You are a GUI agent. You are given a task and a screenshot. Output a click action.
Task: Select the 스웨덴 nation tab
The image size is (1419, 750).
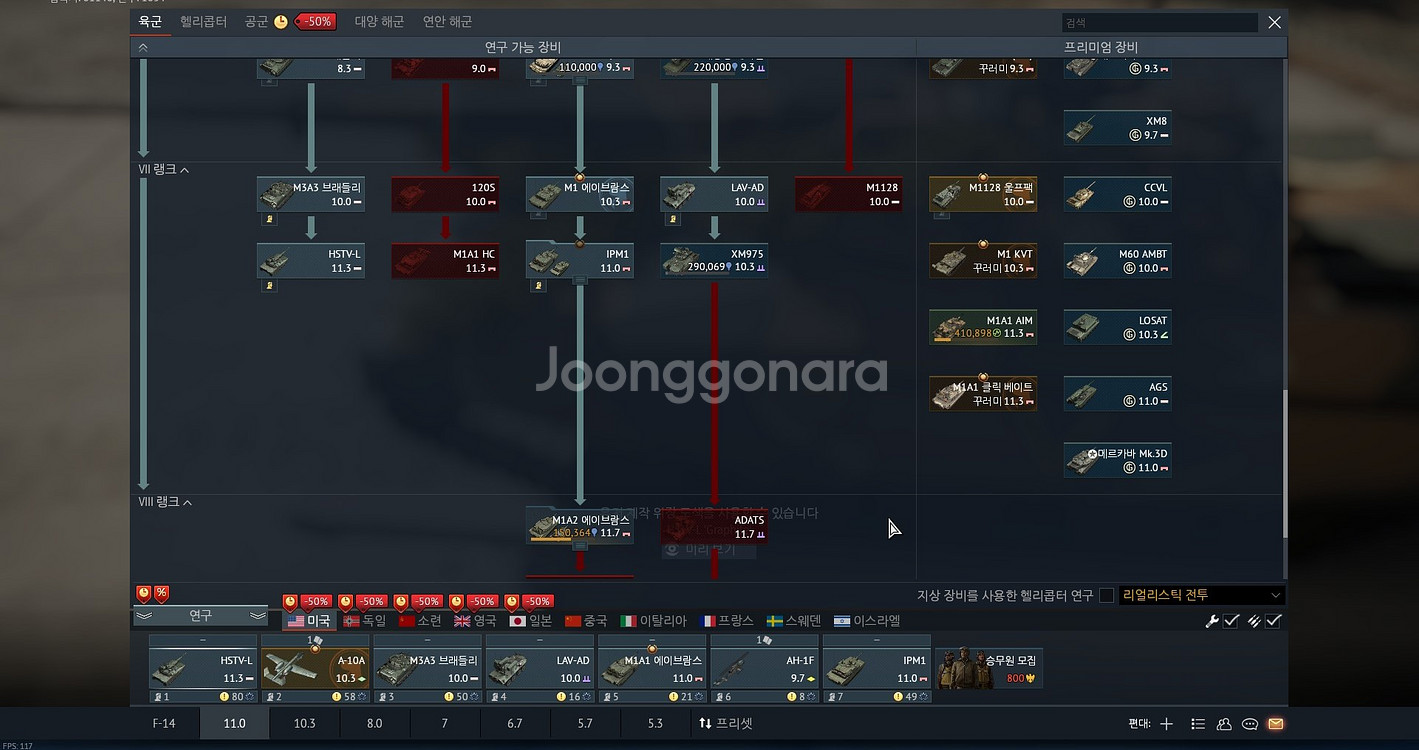tap(795, 621)
